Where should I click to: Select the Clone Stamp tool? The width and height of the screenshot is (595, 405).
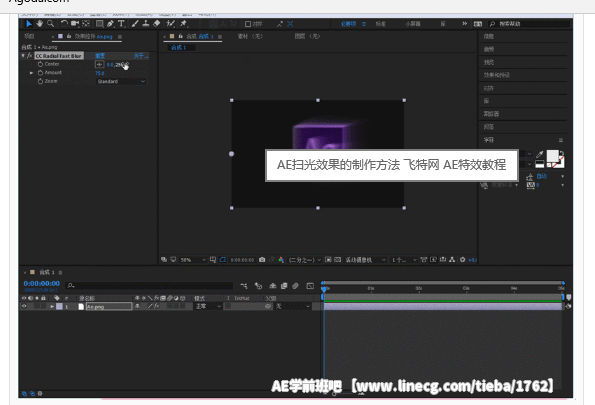145,24
